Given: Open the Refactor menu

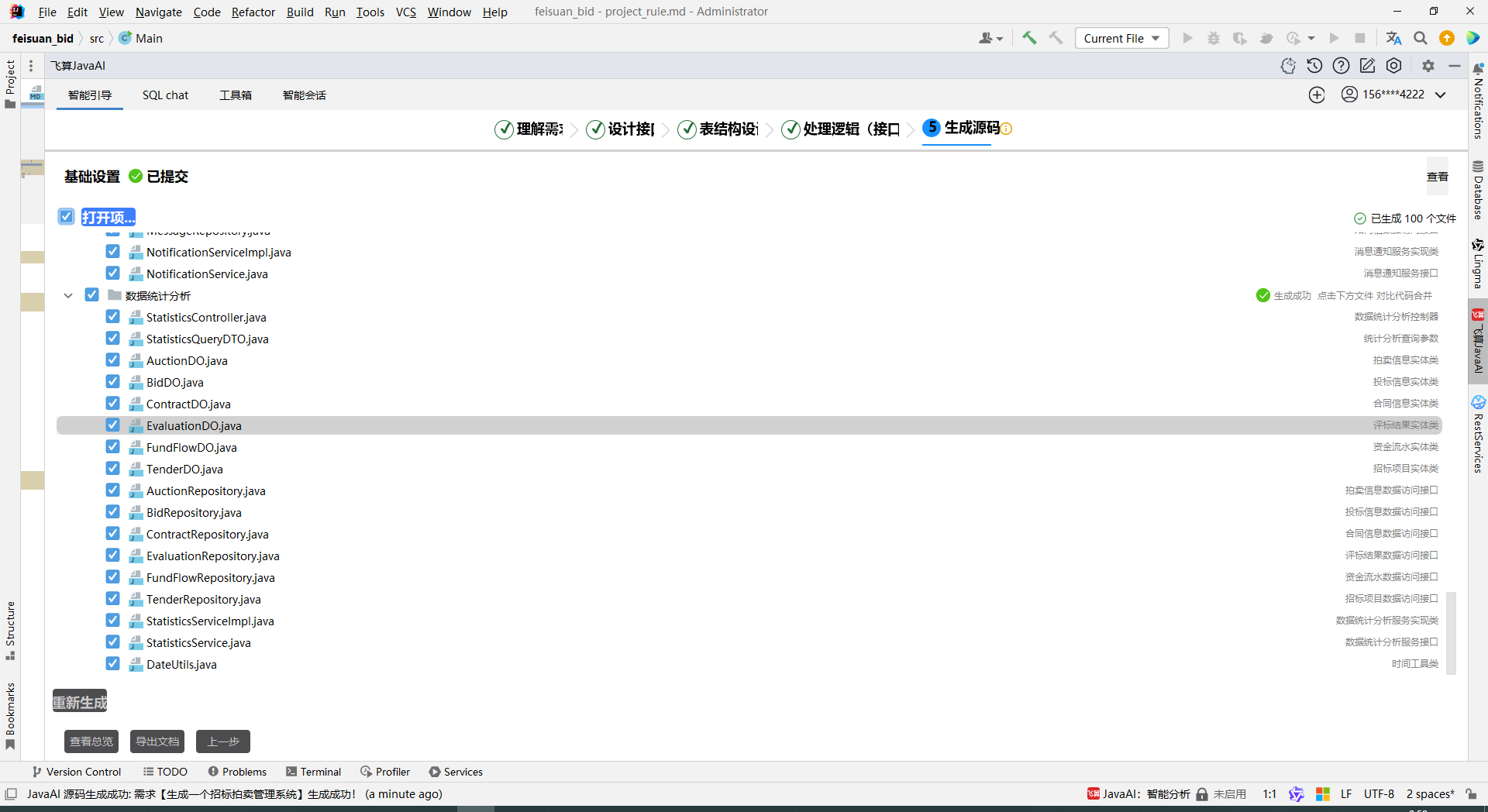Looking at the screenshot, I should (x=253, y=12).
